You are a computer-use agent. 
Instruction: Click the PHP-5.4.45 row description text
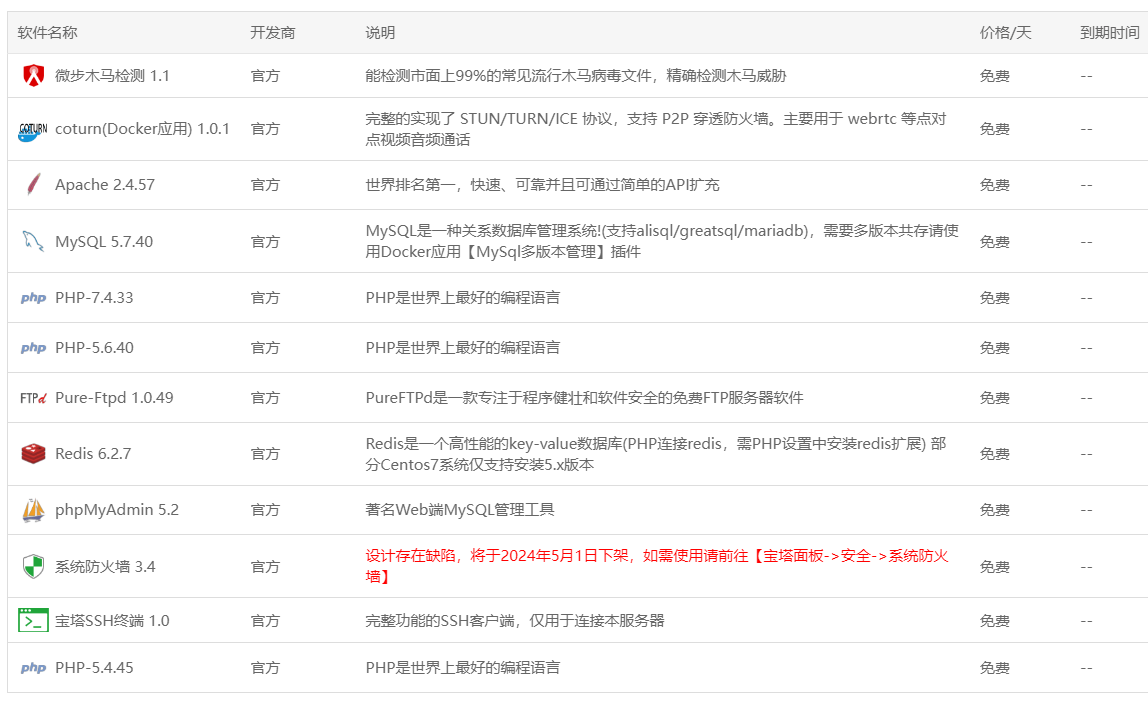click(x=463, y=667)
